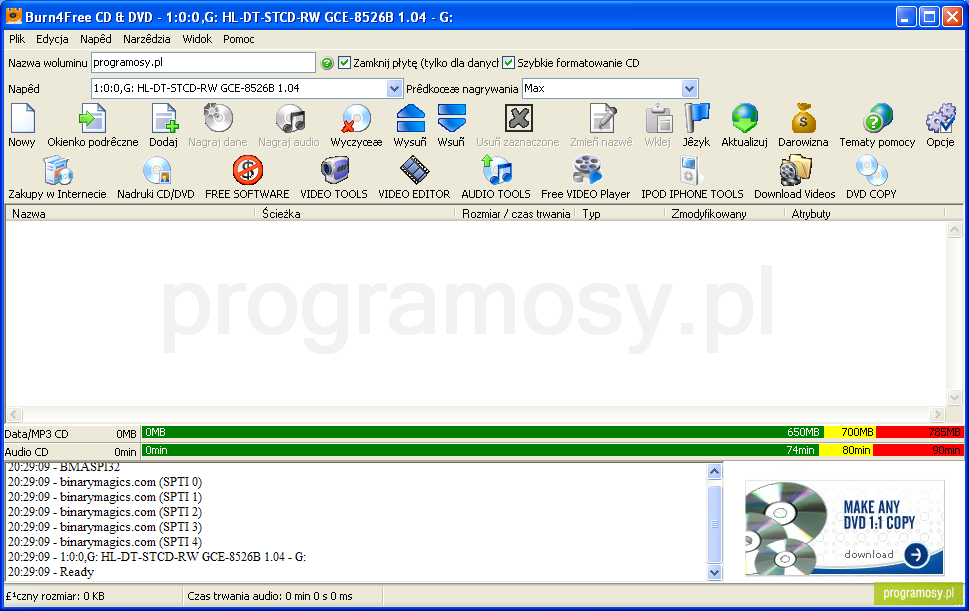This screenshot has width=969, height=611.
Task: Click green help icon beside volume name
Action: pos(328,63)
